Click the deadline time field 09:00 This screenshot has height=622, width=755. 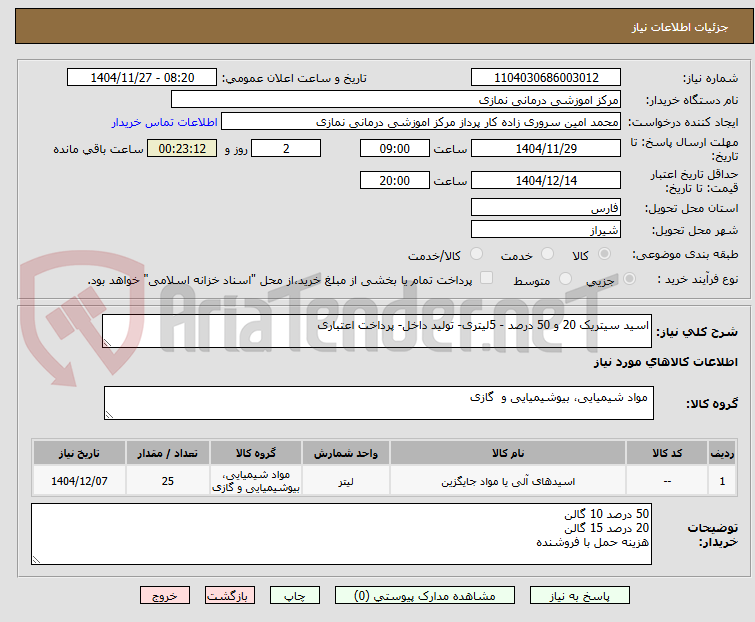(x=395, y=148)
